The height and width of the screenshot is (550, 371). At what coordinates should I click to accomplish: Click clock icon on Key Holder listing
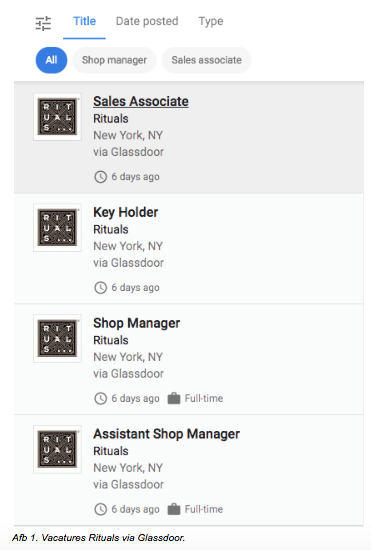coord(101,288)
